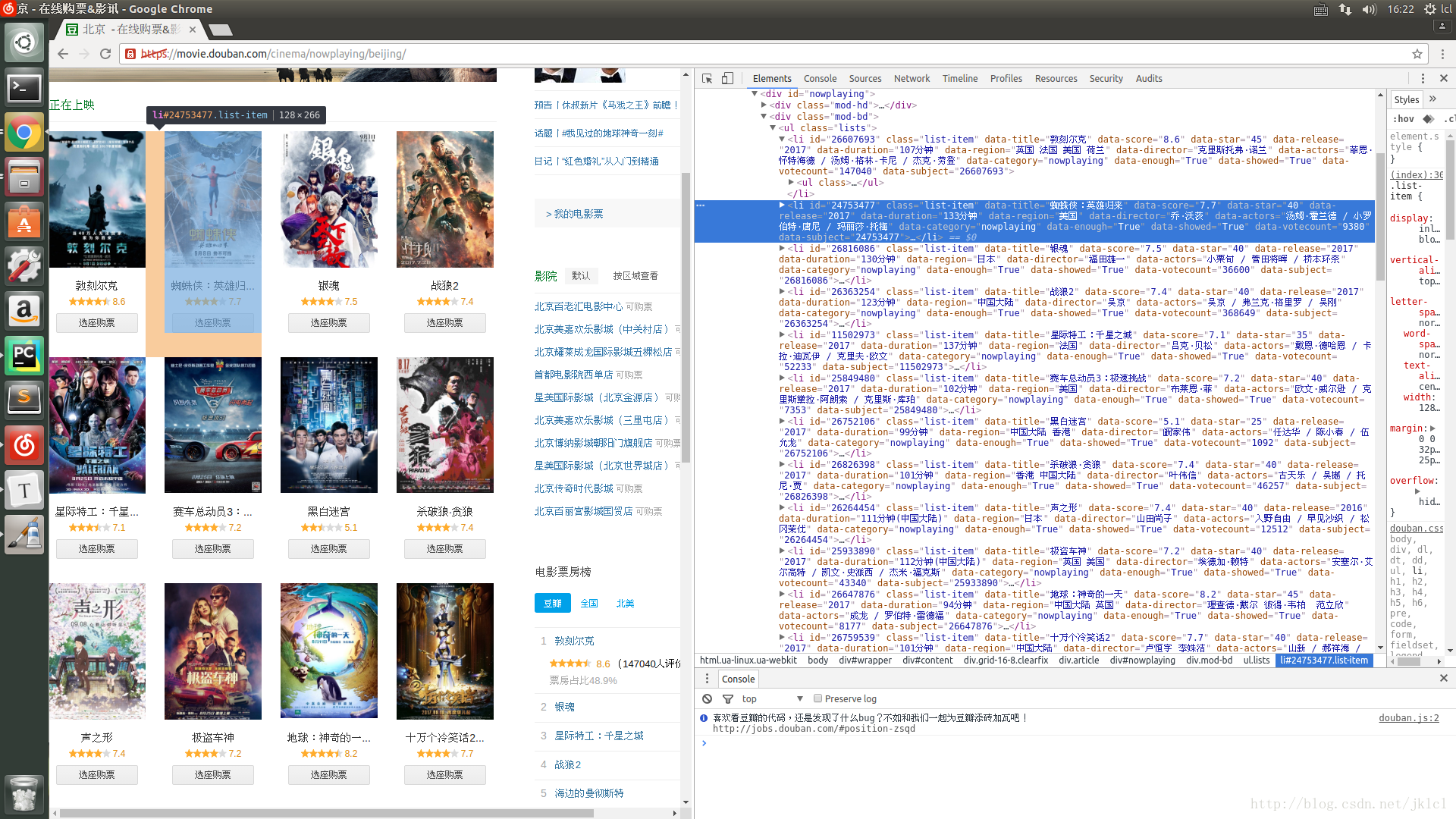Go back to previous page
1456x819 pixels.
(63, 54)
